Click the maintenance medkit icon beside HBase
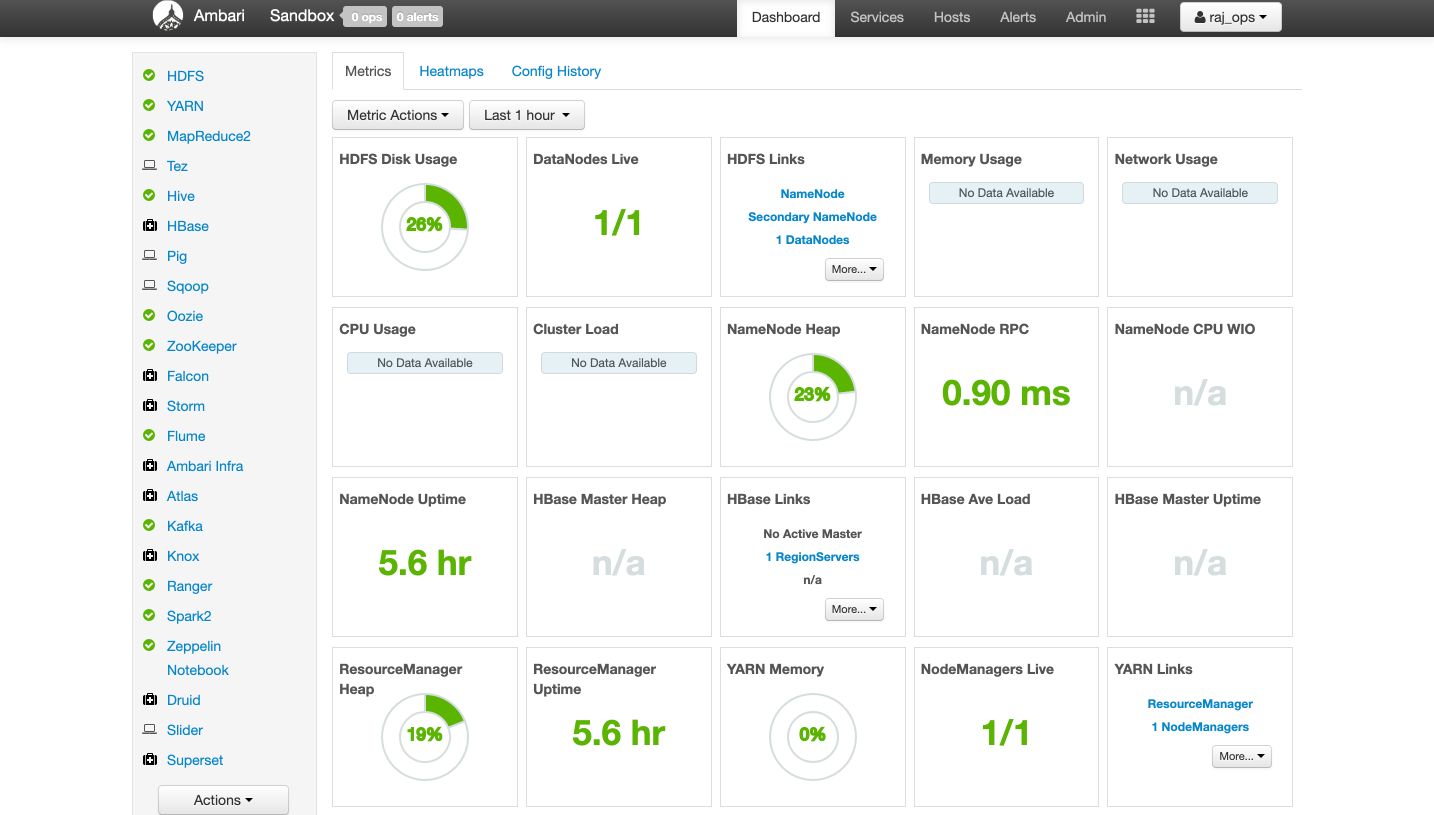This screenshot has width=1434, height=815. pos(149,226)
